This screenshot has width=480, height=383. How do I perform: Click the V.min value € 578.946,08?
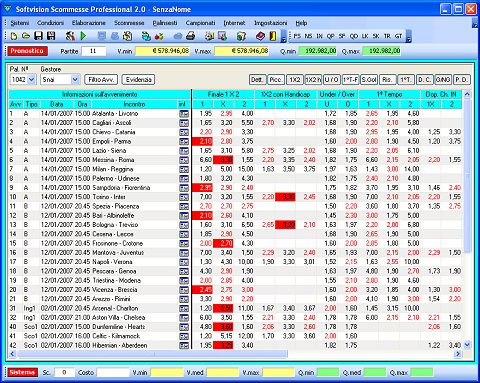[x=163, y=51]
